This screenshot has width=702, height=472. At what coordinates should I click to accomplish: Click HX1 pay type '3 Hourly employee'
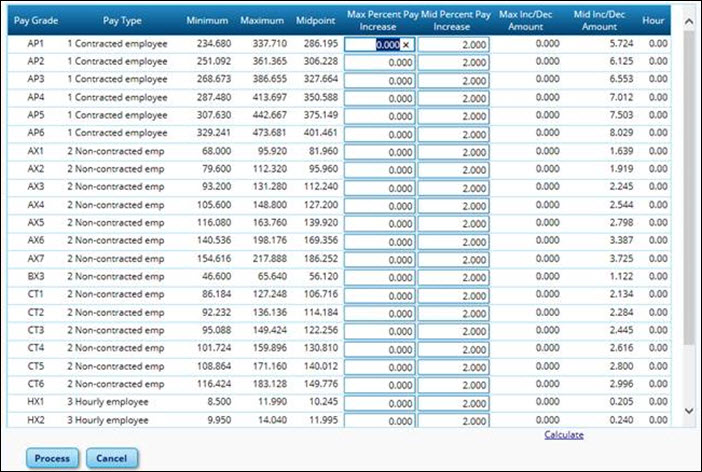point(108,402)
